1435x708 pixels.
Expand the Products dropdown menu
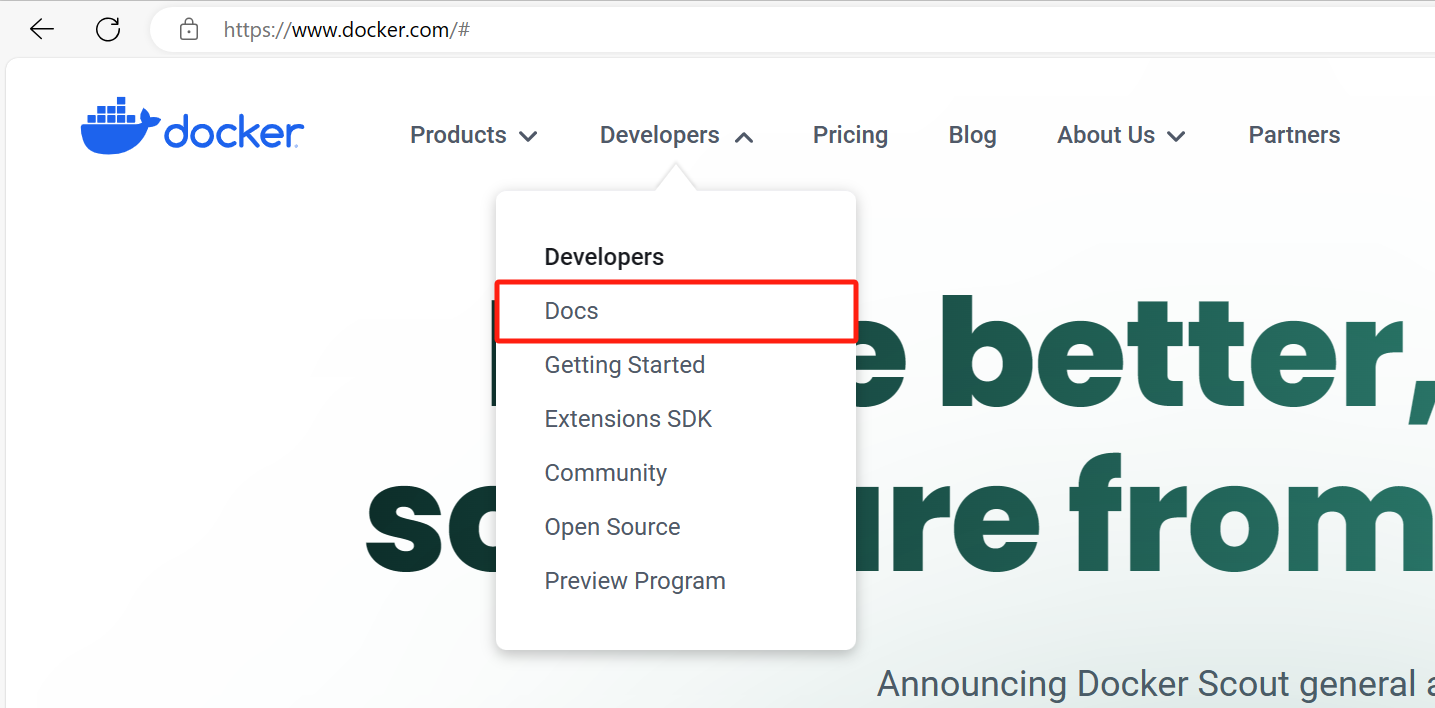(x=474, y=135)
